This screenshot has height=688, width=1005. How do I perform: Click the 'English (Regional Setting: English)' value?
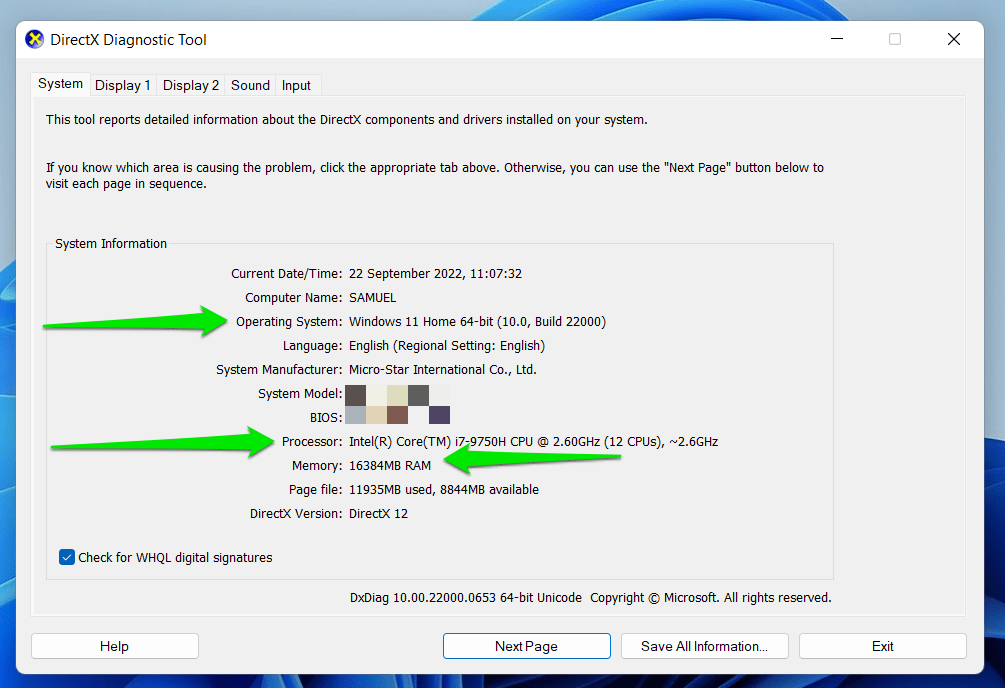[x=447, y=346]
